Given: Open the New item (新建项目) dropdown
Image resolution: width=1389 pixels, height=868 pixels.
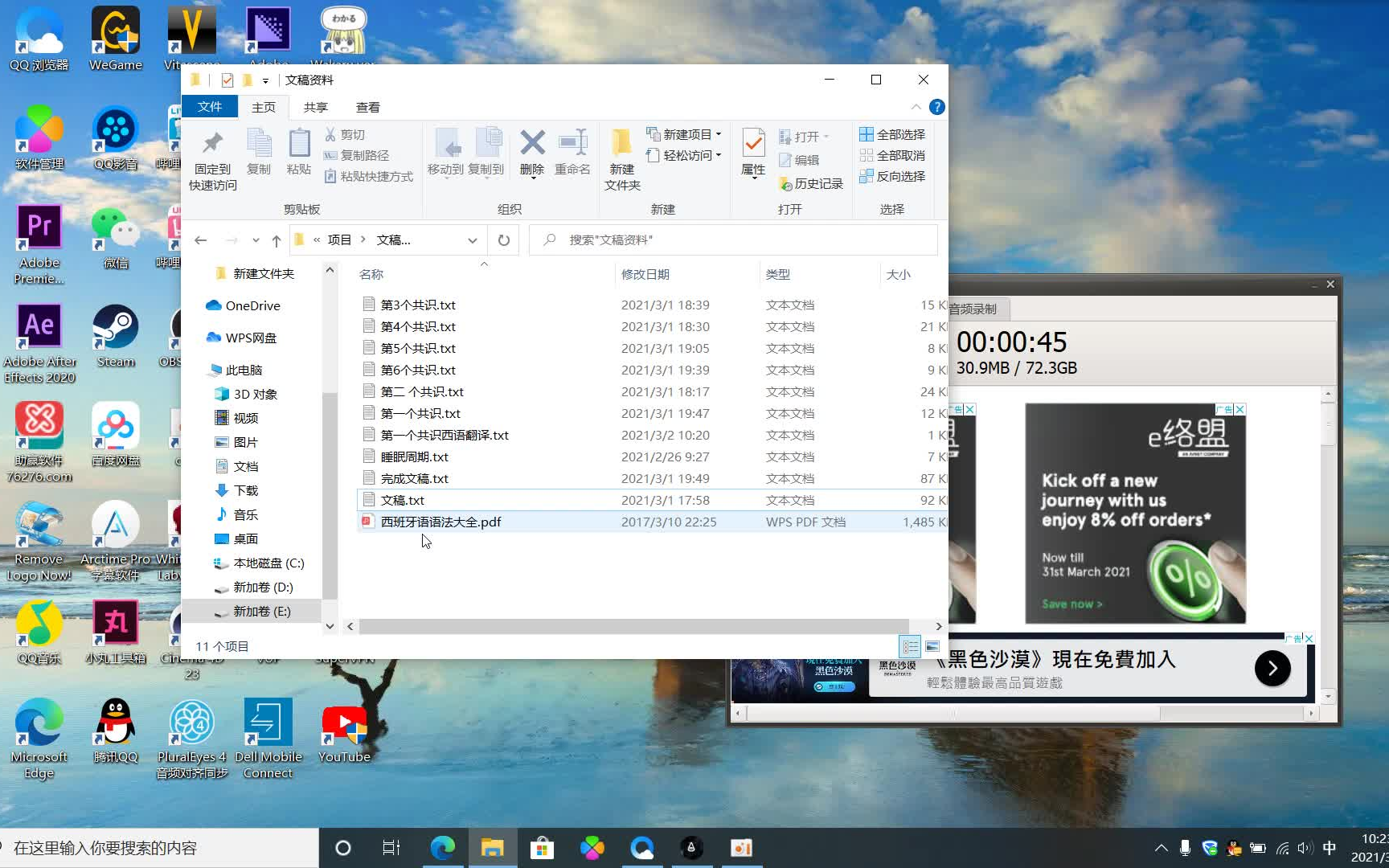Looking at the screenshot, I should pos(684,134).
